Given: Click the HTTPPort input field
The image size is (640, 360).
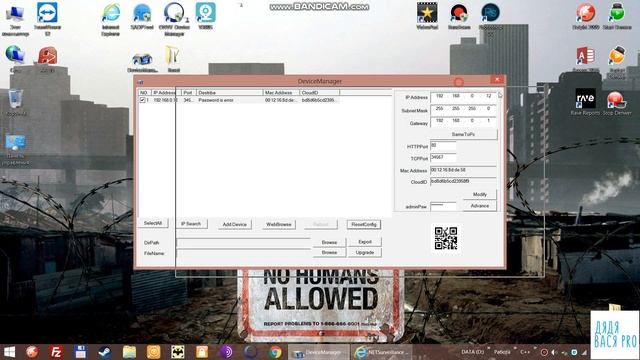Looking at the screenshot, I should click(x=443, y=146).
